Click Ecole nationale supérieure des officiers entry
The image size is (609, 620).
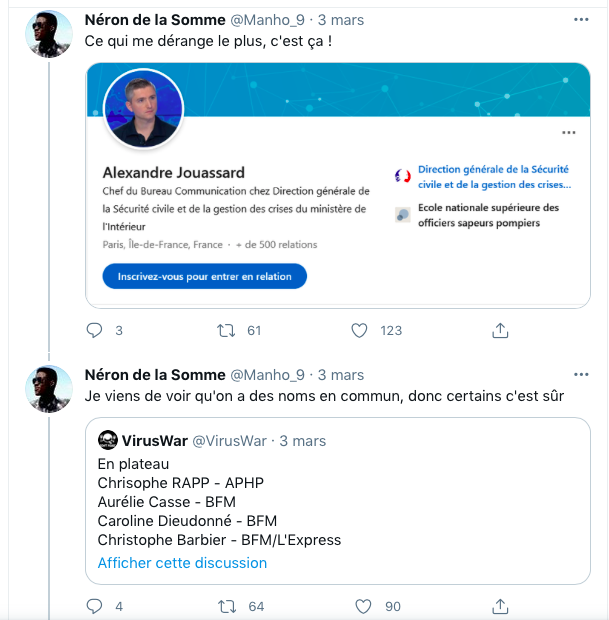[488, 215]
